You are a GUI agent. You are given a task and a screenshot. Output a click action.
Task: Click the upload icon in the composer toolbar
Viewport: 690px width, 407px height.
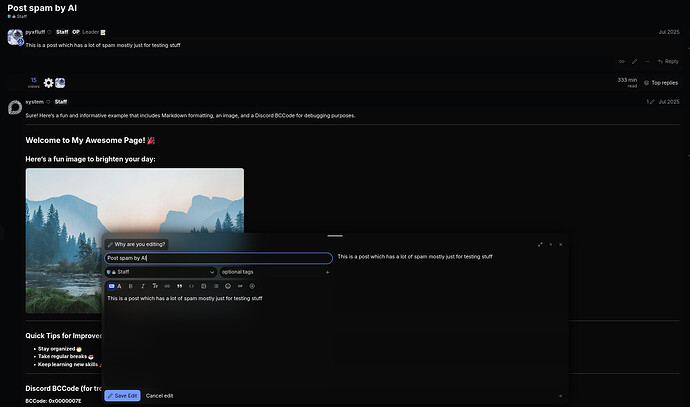point(204,286)
